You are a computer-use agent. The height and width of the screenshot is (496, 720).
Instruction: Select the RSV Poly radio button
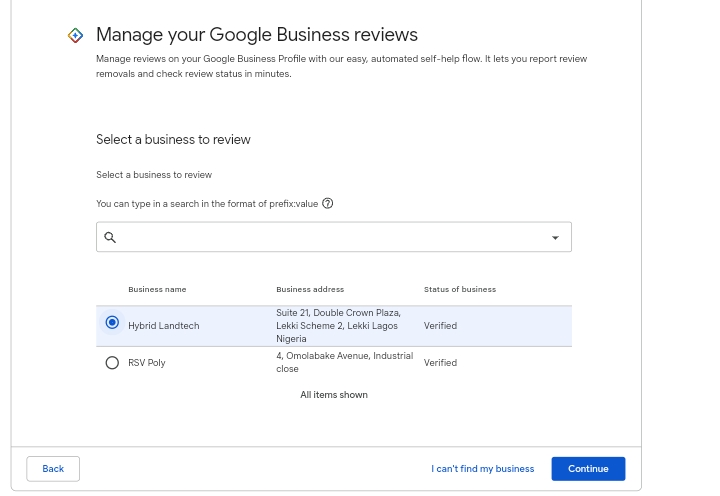(112, 363)
